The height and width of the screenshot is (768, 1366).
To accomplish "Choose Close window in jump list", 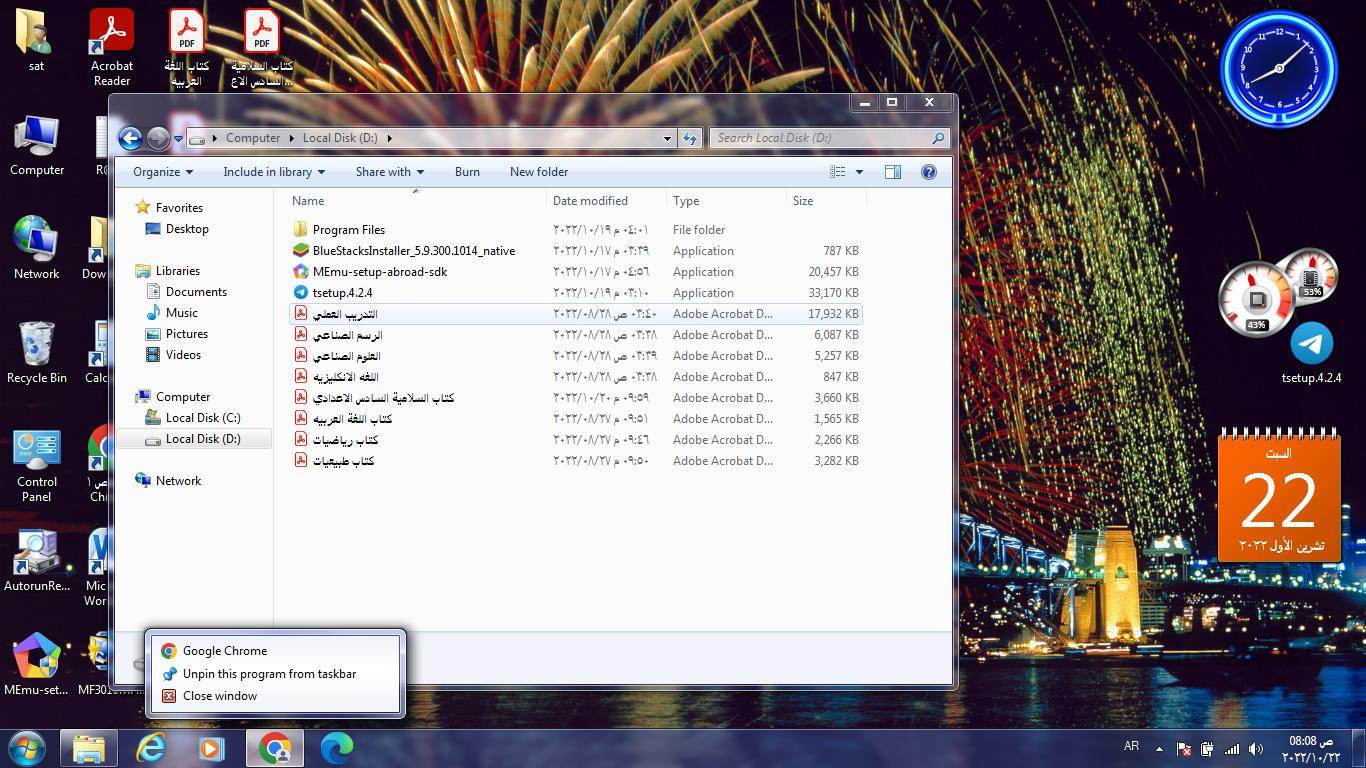I will point(220,696).
